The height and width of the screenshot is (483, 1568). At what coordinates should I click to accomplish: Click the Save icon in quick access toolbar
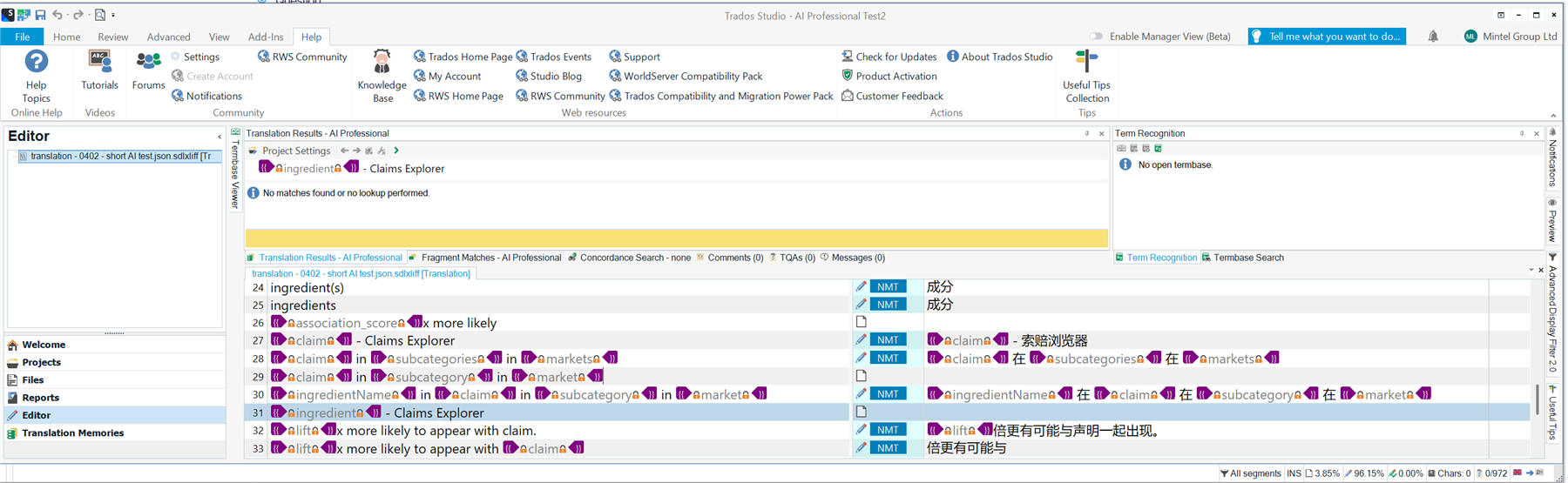point(40,15)
